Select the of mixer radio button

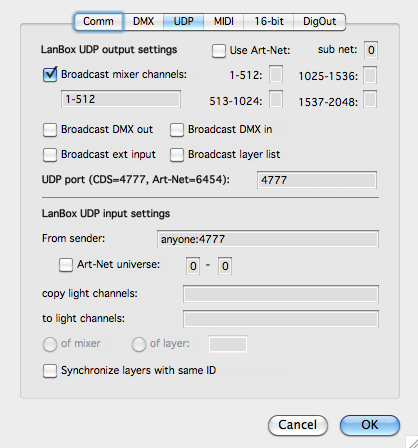click(x=50, y=344)
